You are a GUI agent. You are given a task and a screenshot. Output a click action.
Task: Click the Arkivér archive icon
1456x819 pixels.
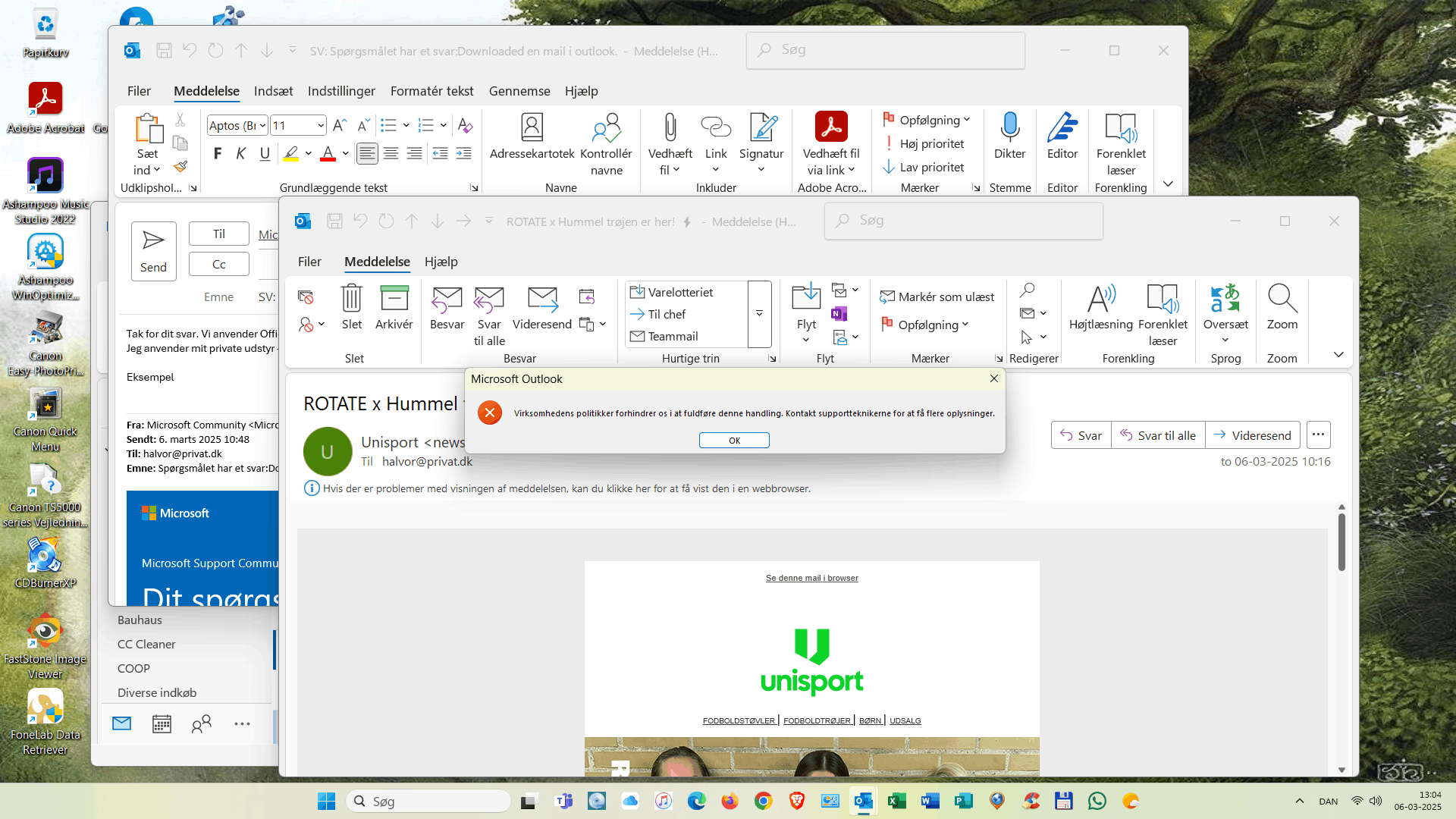point(394,299)
